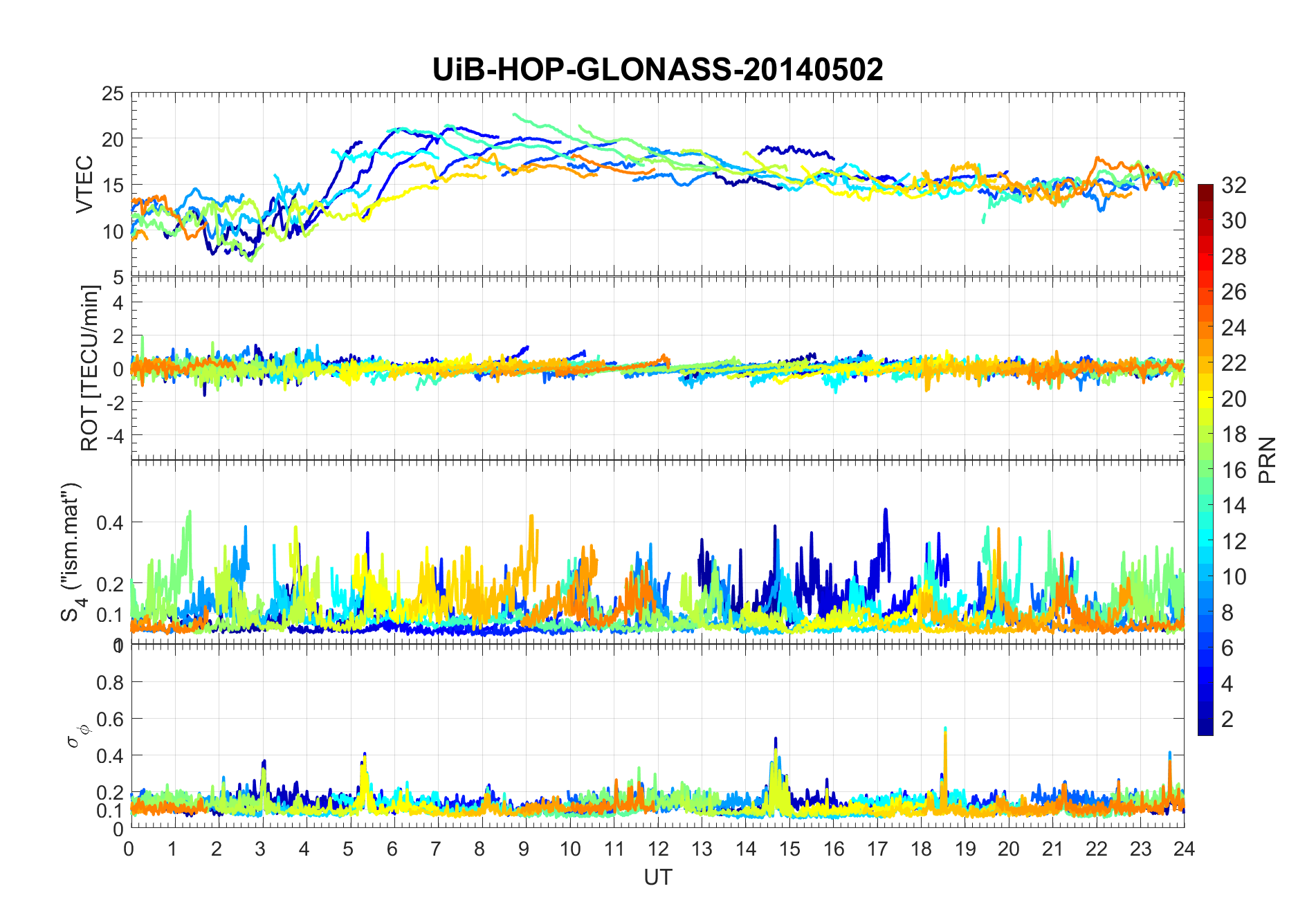
Task: Click the UT x-axis label
Action: coord(657,877)
